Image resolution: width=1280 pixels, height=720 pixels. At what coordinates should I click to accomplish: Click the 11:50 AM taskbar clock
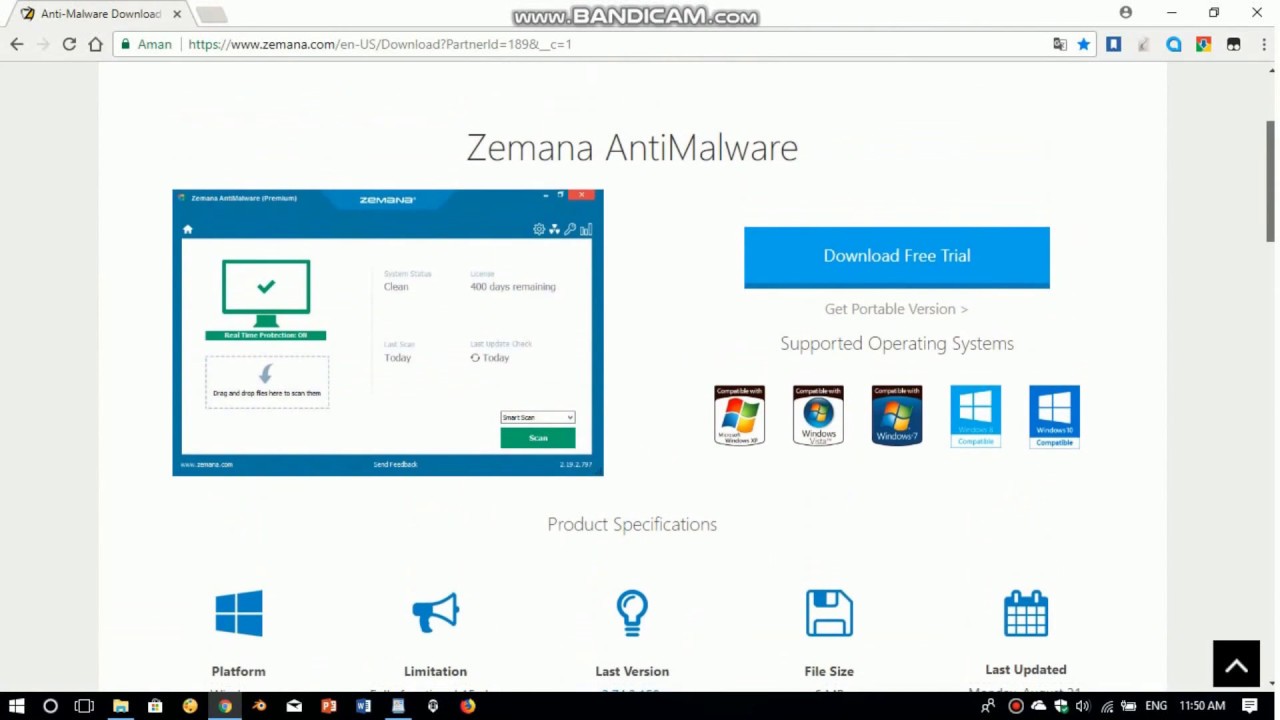1202,706
